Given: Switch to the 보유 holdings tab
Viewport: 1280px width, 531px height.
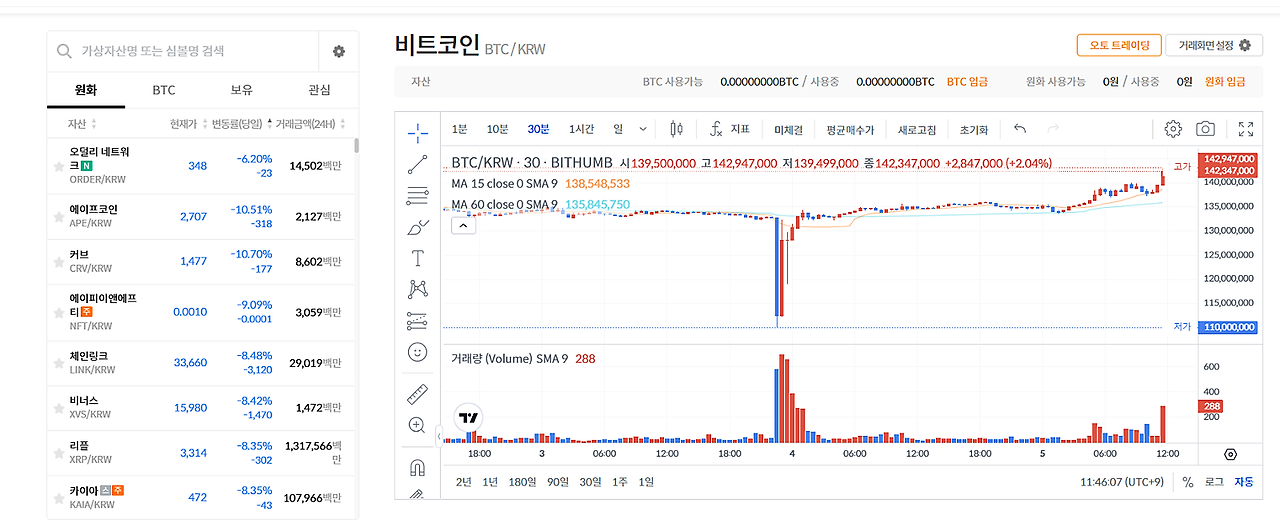Looking at the screenshot, I should click(242, 90).
